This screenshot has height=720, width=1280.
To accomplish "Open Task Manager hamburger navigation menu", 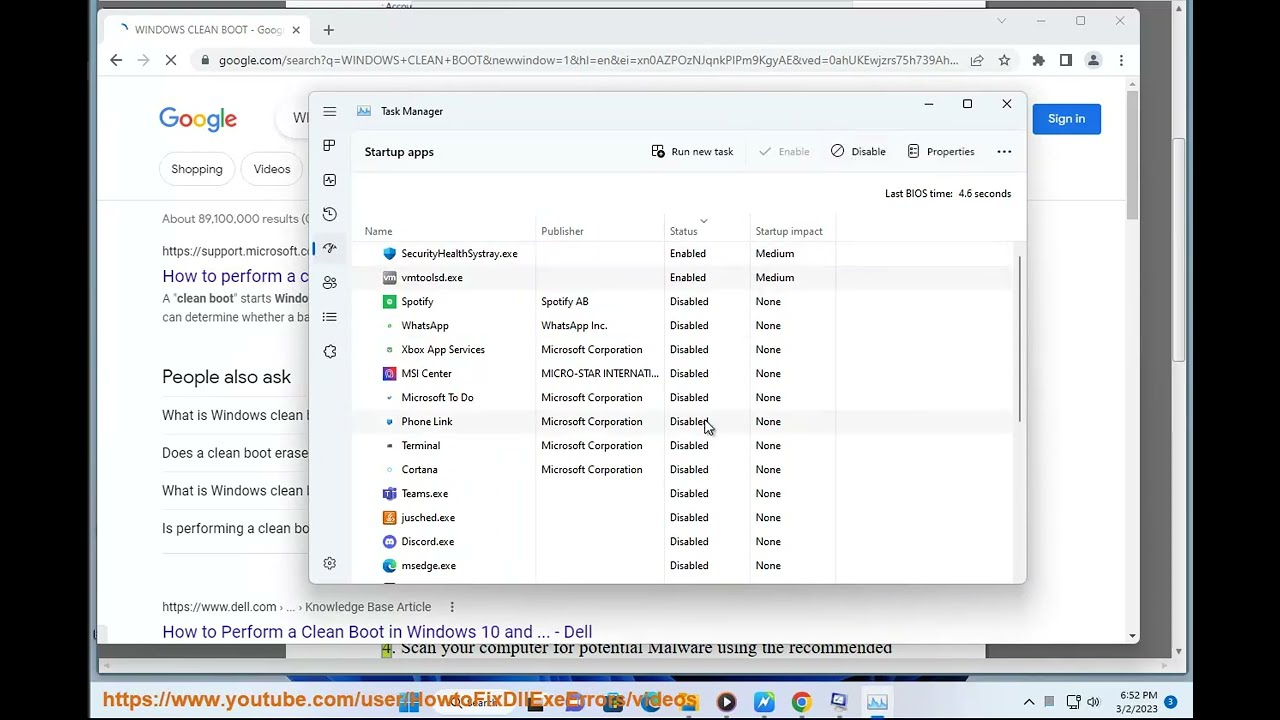I will click(329, 112).
